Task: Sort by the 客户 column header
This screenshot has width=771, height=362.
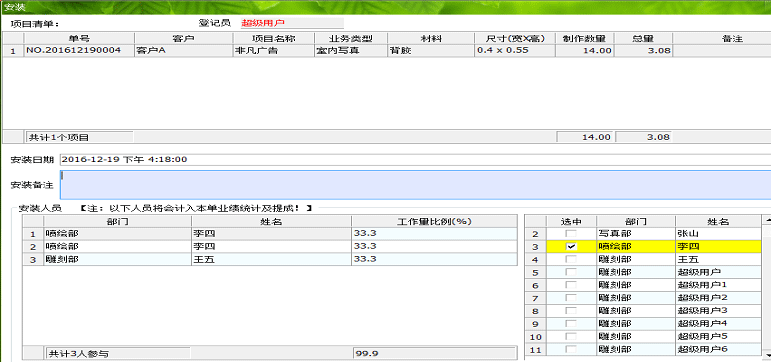Action: coord(183,38)
